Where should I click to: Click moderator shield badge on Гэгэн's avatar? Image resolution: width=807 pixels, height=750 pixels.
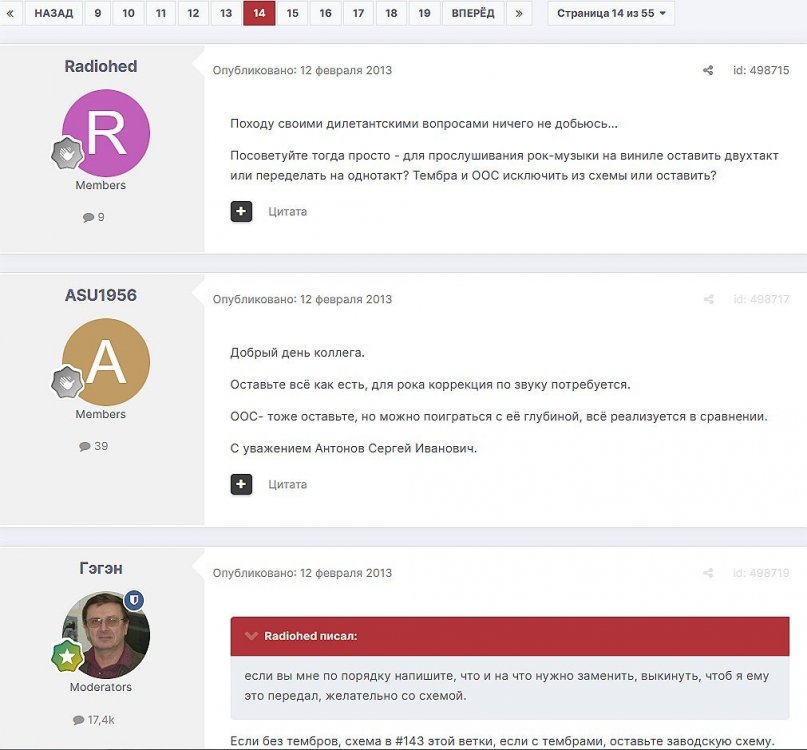click(x=134, y=600)
